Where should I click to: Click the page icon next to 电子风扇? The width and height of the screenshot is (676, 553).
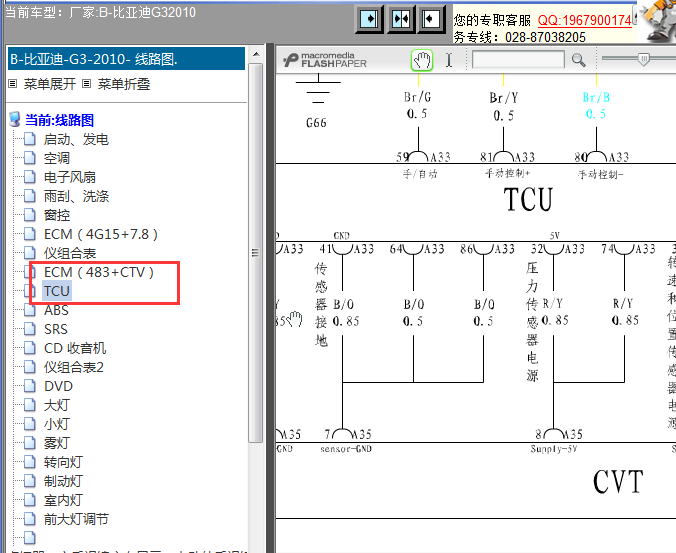coord(29,177)
